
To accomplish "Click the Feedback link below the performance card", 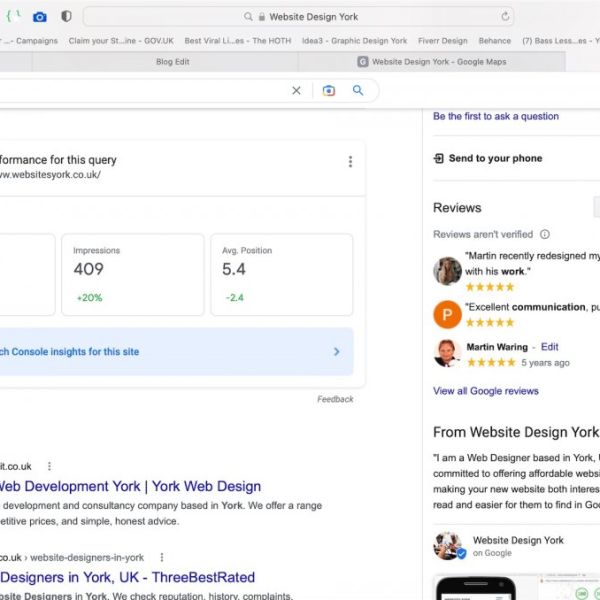I will pyautogui.click(x=335, y=399).
